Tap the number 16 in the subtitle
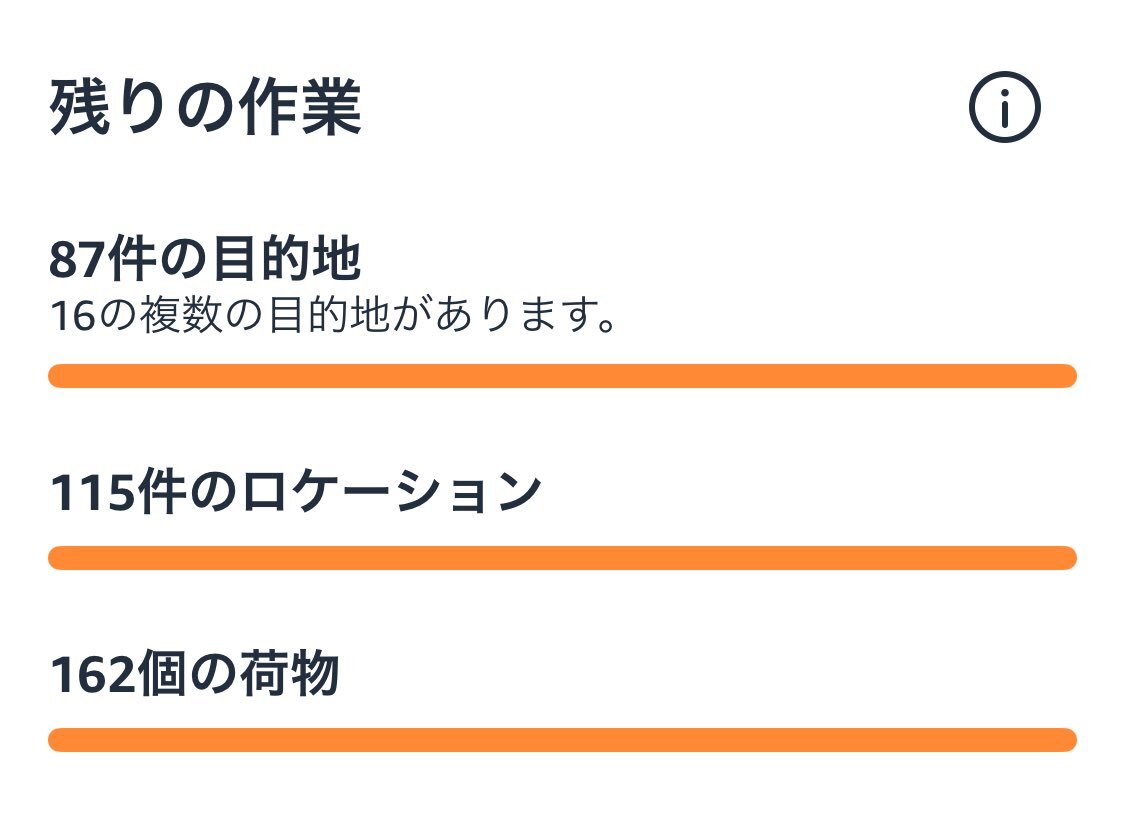The height and width of the screenshot is (835, 1125). (72, 316)
